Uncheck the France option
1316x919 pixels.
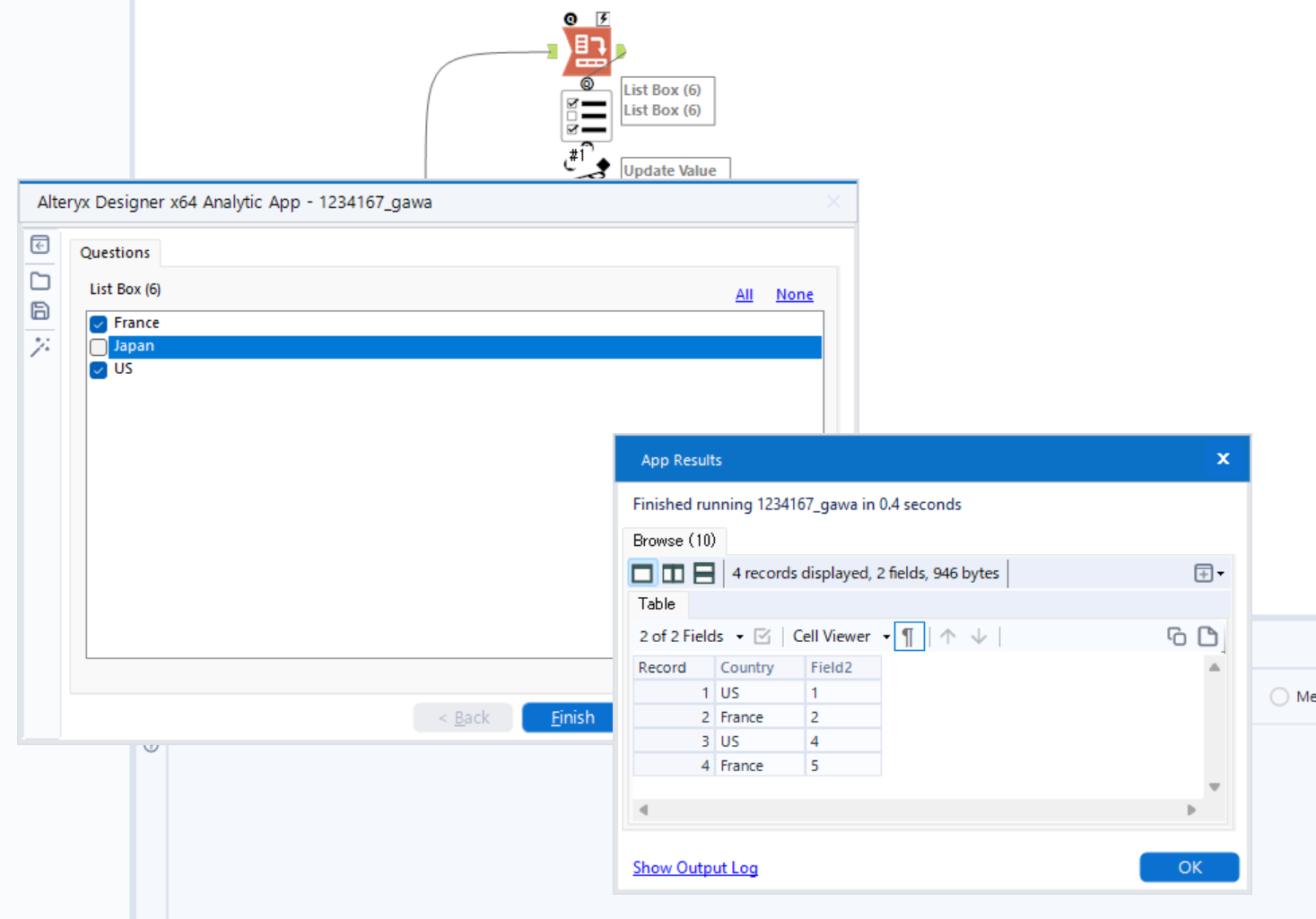pos(98,324)
